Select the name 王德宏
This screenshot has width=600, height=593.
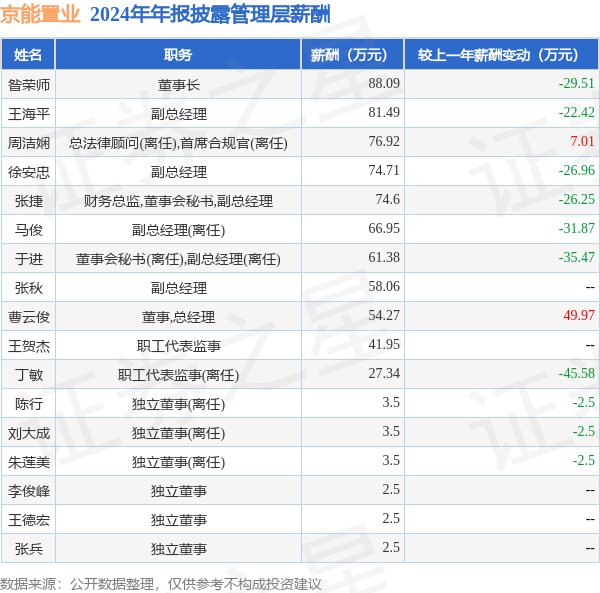point(29,520)
